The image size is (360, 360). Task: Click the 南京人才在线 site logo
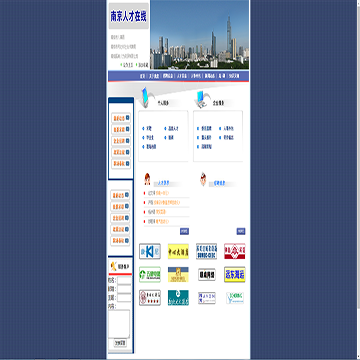pyautogui.click(x=129, y=16)
